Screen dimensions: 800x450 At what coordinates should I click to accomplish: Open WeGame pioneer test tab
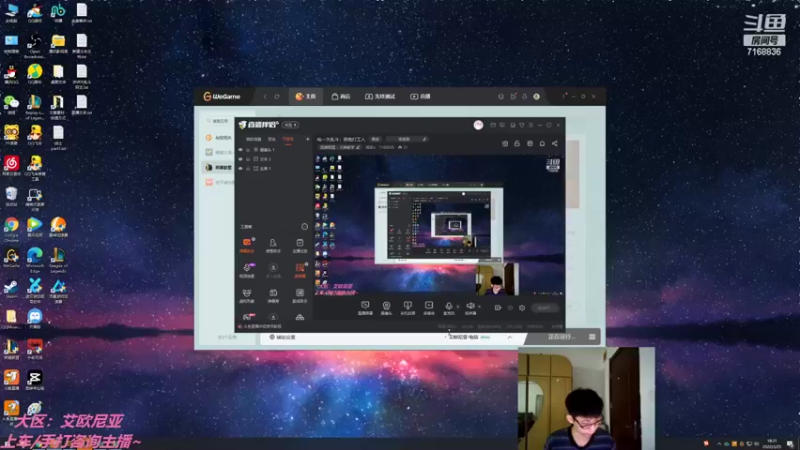tap(380, 96)
